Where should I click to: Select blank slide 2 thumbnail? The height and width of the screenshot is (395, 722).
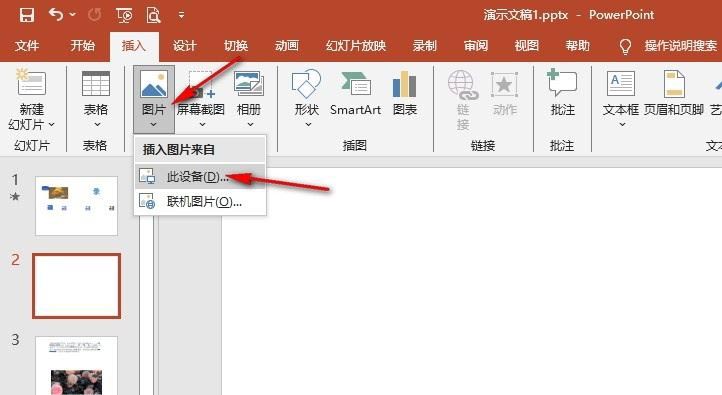(x=76, y=286)
